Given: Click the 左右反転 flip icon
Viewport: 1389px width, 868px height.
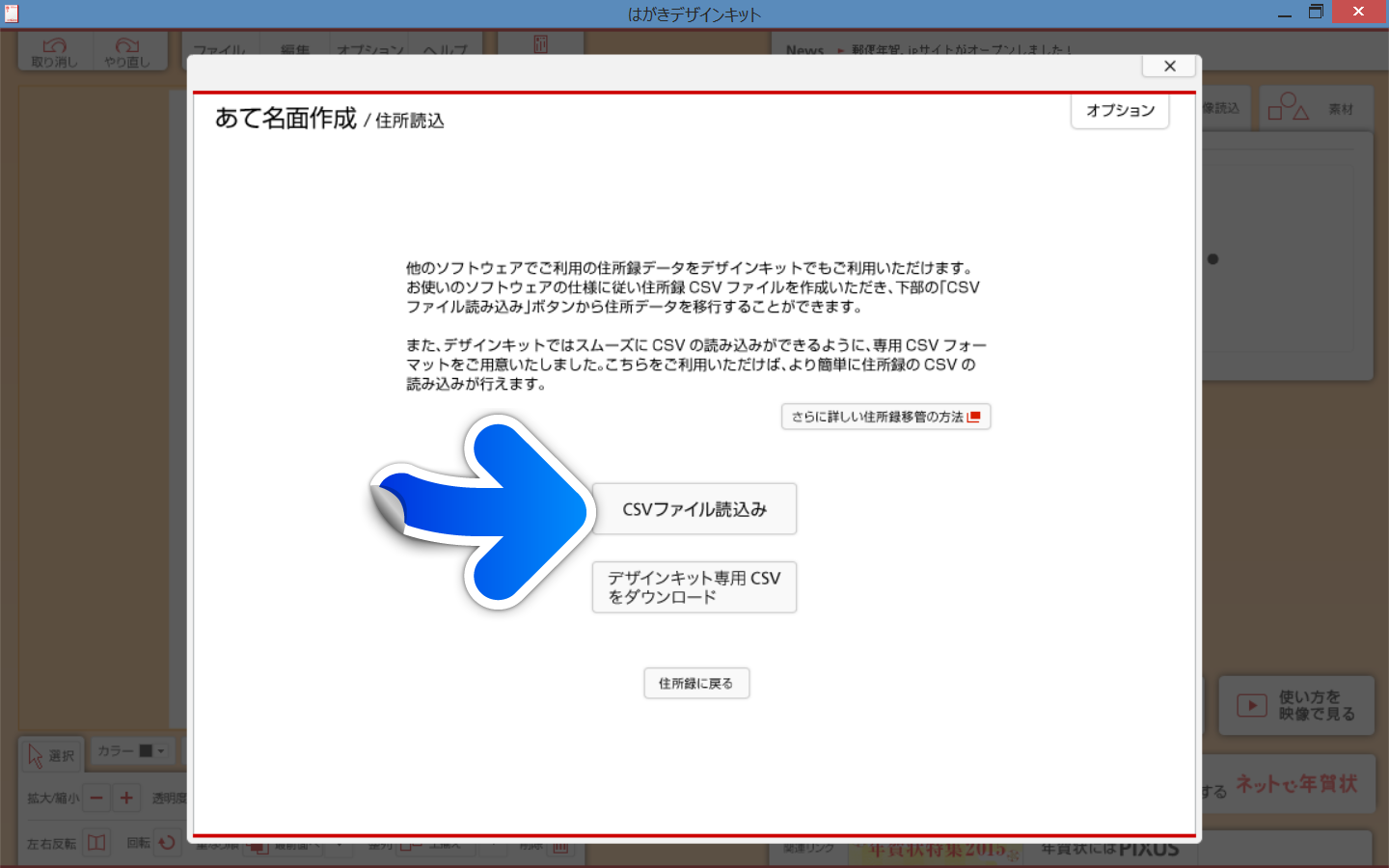Looking at the screenshot, I should pyautogui.click(x=96, y=843).
